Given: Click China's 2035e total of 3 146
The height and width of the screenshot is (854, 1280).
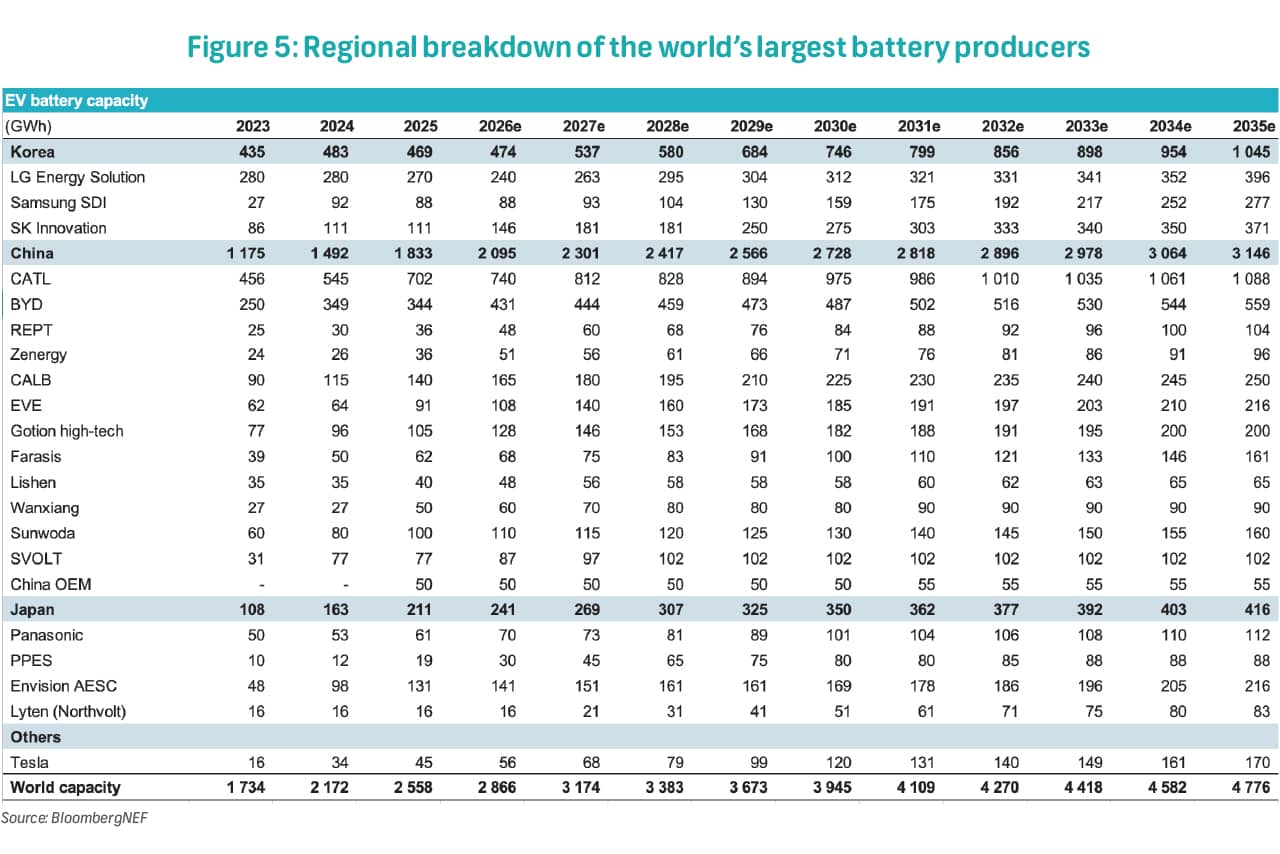Looking at the screenshot, I should (1251, 254).
